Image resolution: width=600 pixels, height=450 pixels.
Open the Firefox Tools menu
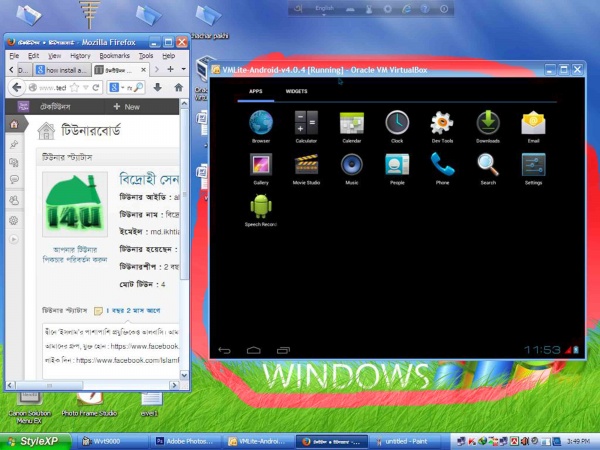[146, 56]
